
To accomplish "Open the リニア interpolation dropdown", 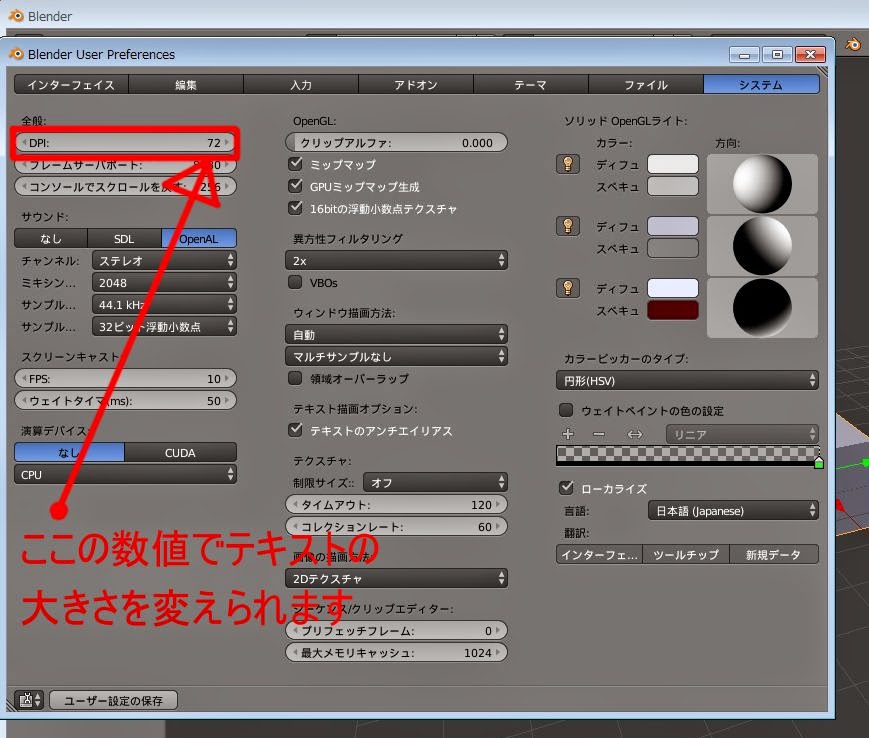I will tap(742, 434).
